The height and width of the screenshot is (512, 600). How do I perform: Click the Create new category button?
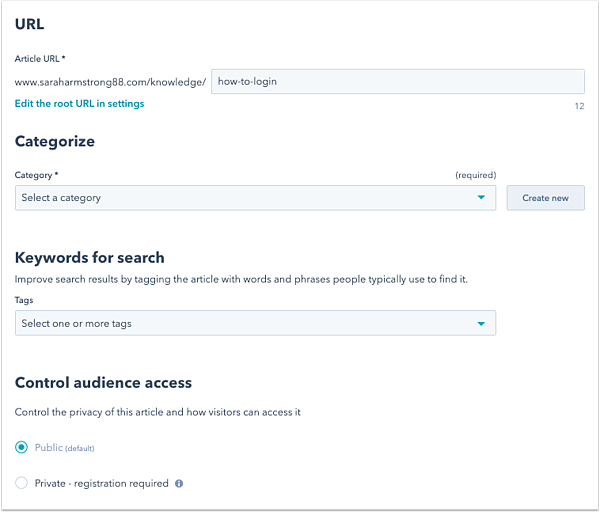click(545, 198)
